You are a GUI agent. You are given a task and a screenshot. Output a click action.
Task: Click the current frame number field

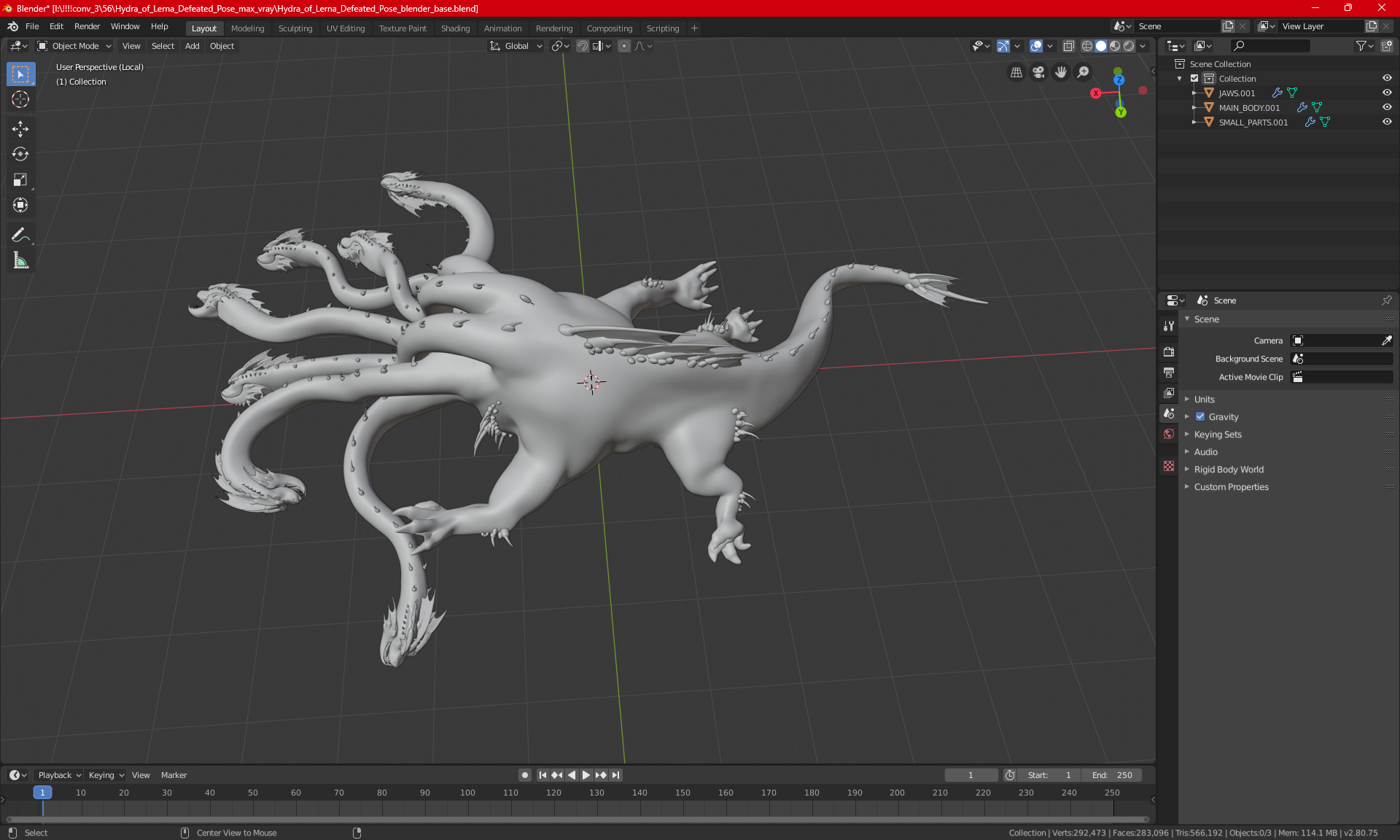971,775
